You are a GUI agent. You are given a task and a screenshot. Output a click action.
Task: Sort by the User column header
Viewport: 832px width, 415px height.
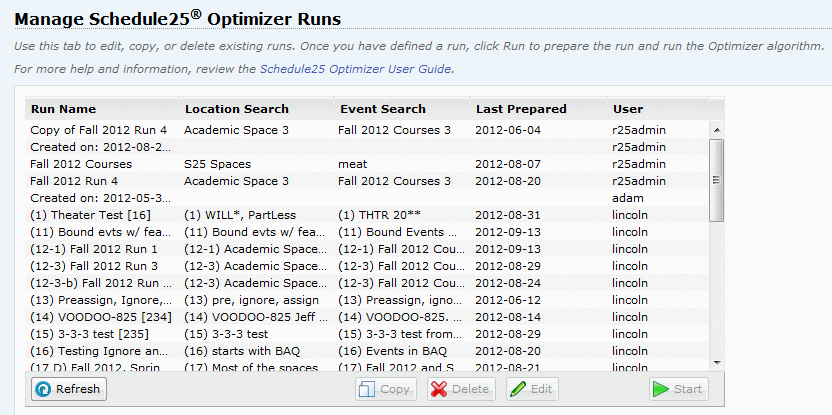click(x=657, y=109)
